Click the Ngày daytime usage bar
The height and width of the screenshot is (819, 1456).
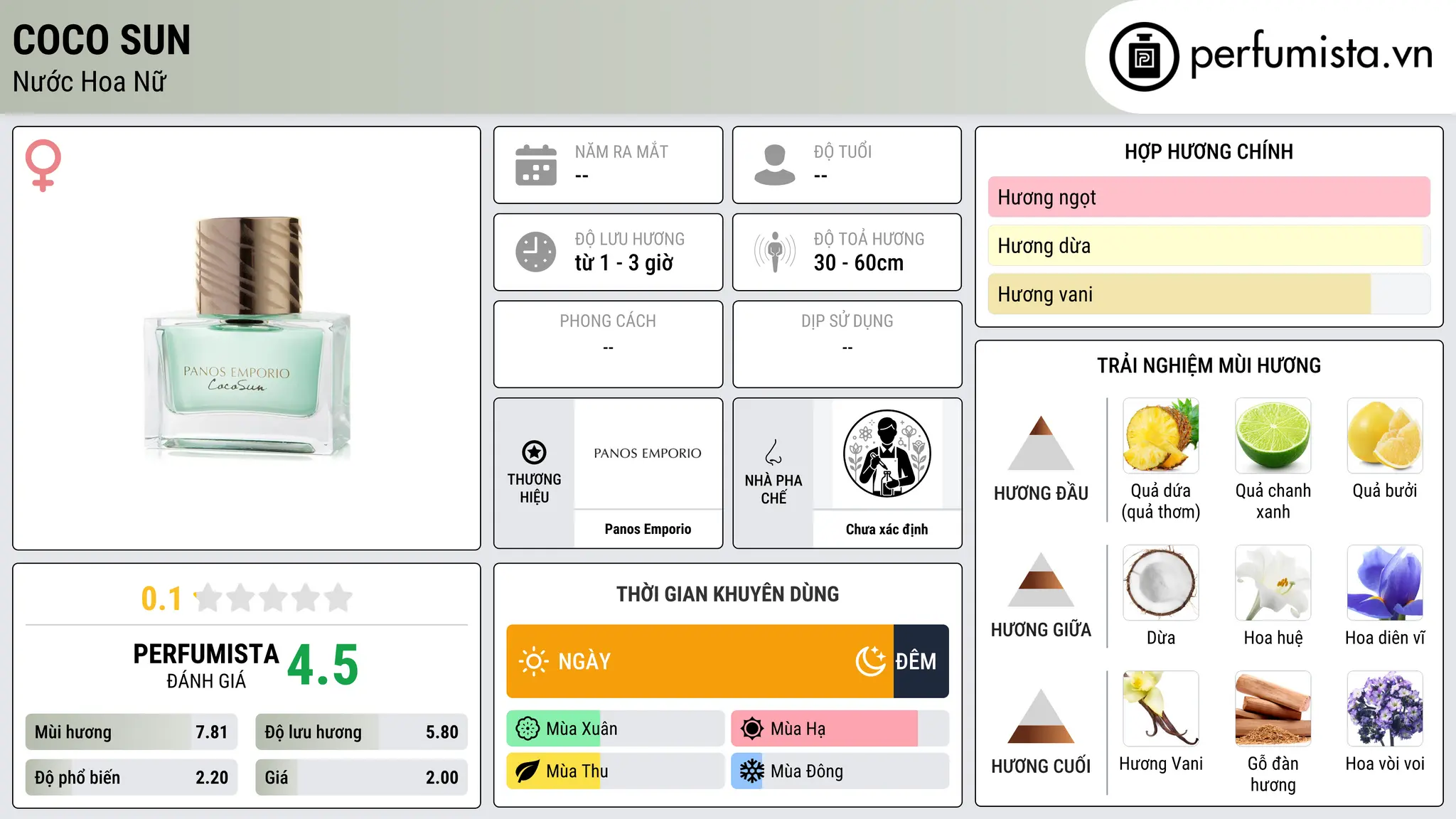(700, 661)
